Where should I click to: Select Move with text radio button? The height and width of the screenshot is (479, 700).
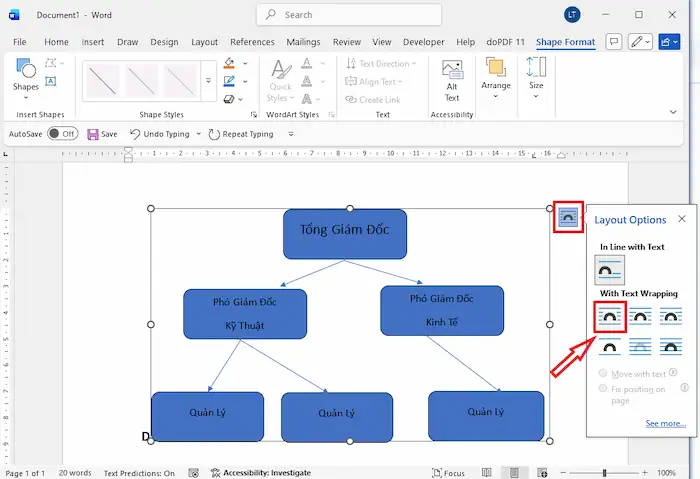(602, 373)
